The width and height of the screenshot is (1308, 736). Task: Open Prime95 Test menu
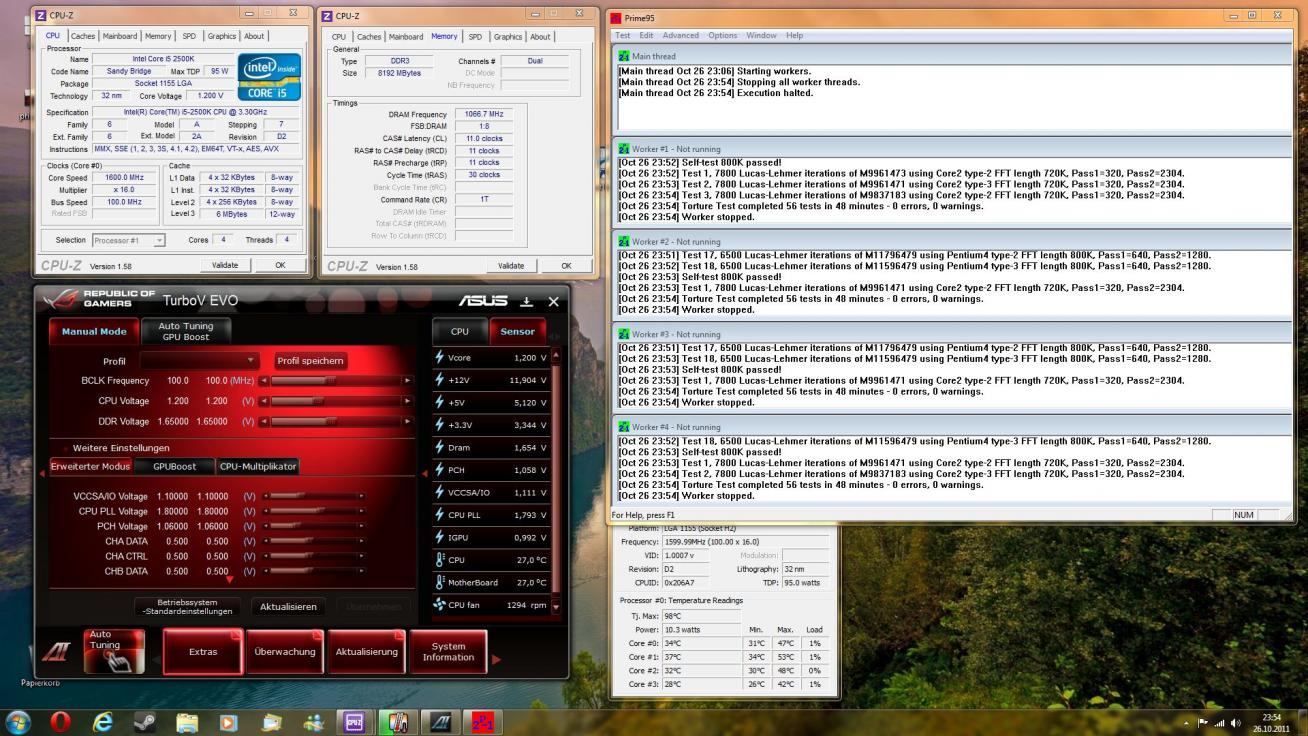coord(622,35)
